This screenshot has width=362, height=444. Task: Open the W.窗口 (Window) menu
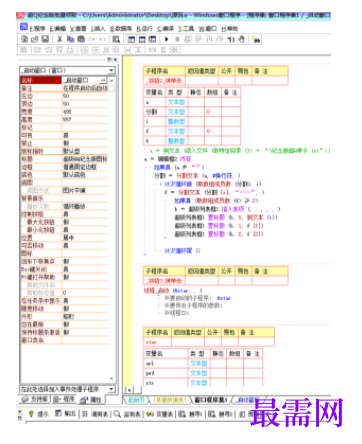coord(207,29)
